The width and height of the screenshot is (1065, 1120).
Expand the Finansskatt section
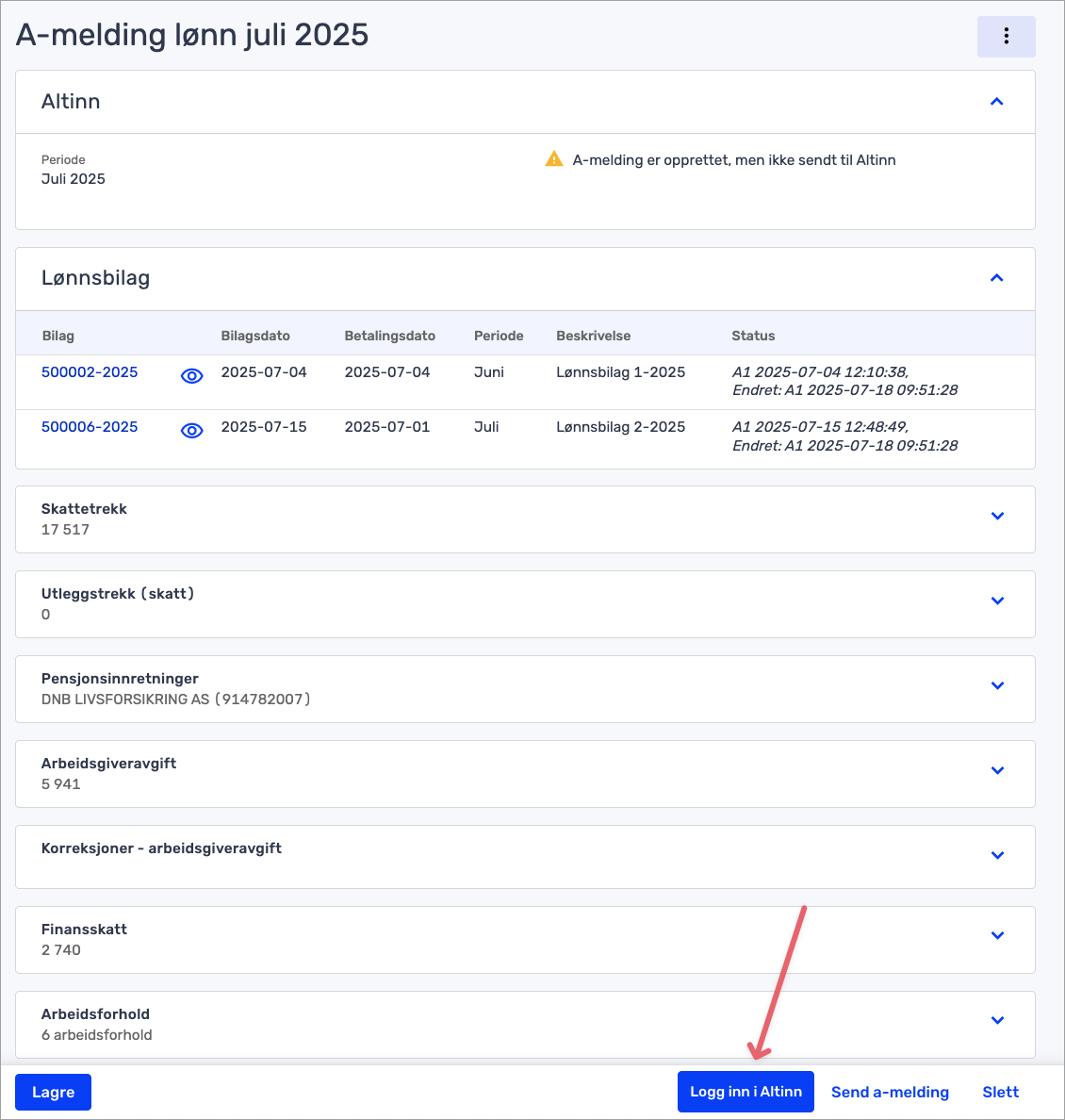click(997, 936)
